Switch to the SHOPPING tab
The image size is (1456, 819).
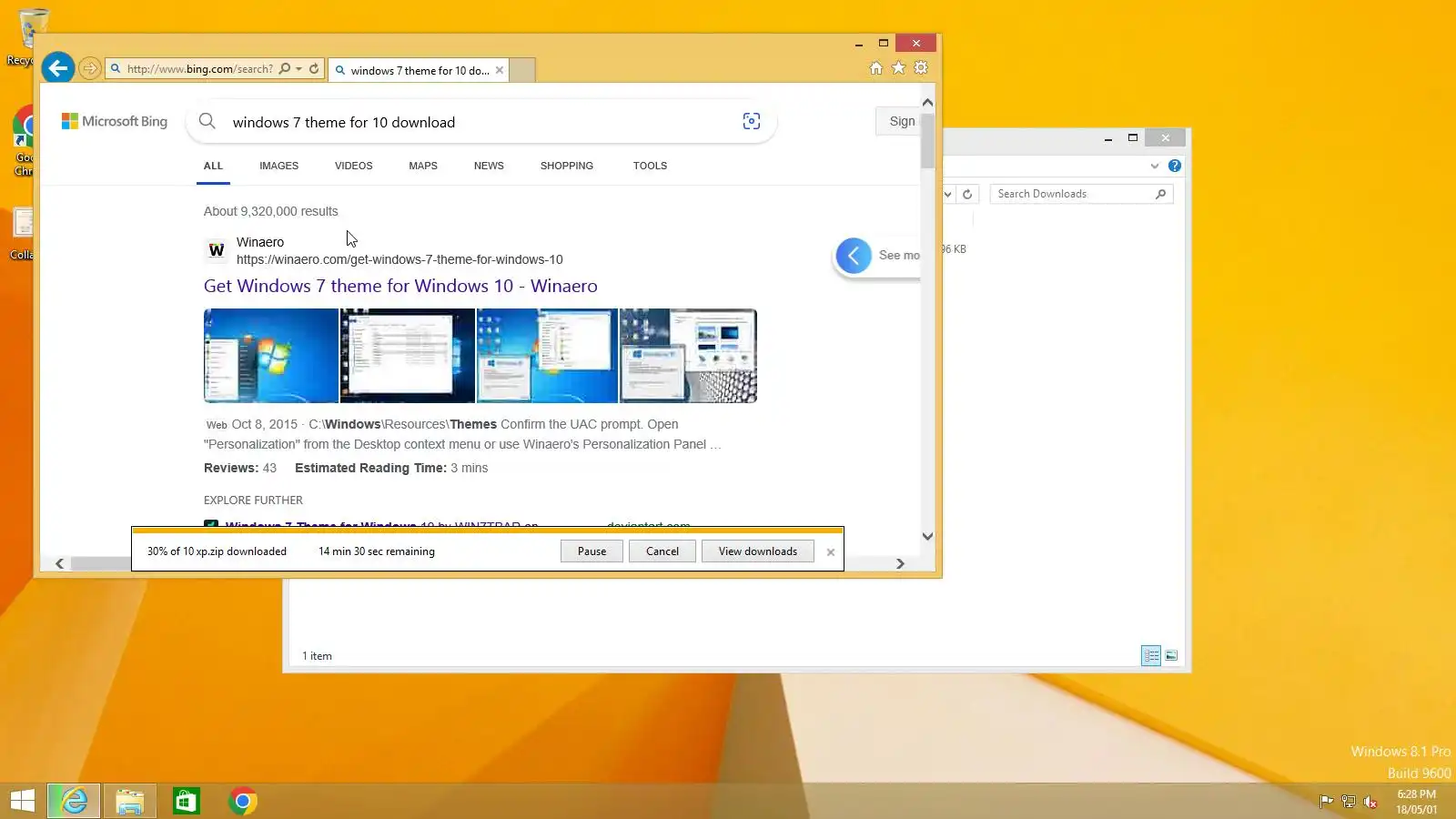coord(567,166)
